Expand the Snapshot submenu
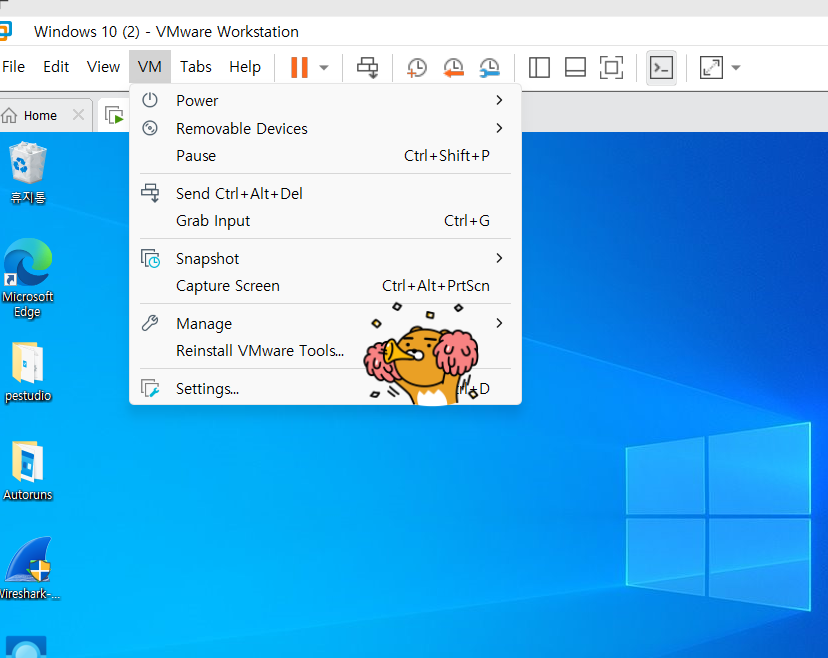This screenshot has width=828, height=658. [x=325, y=258]
